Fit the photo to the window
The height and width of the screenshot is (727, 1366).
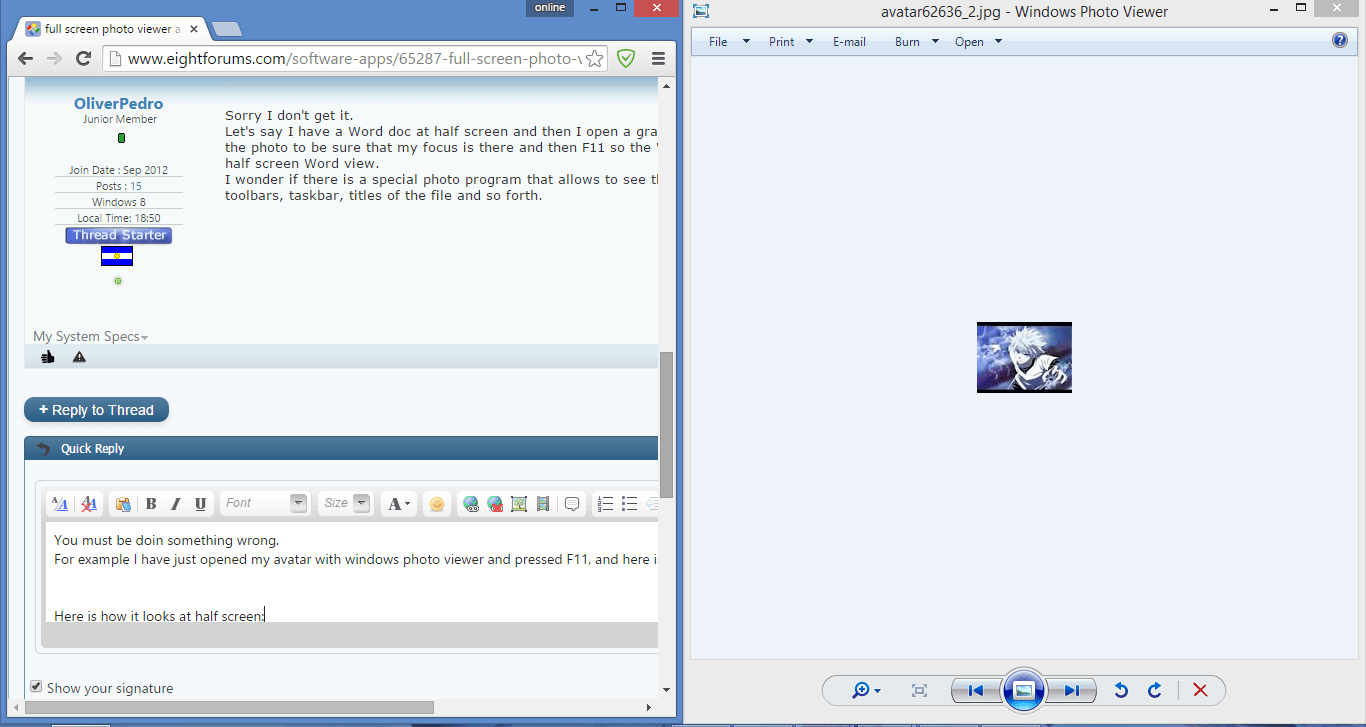point(919,690)
